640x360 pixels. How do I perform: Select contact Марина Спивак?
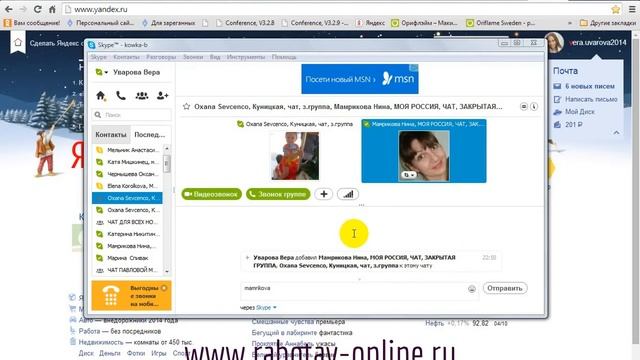tap(127, 258)
